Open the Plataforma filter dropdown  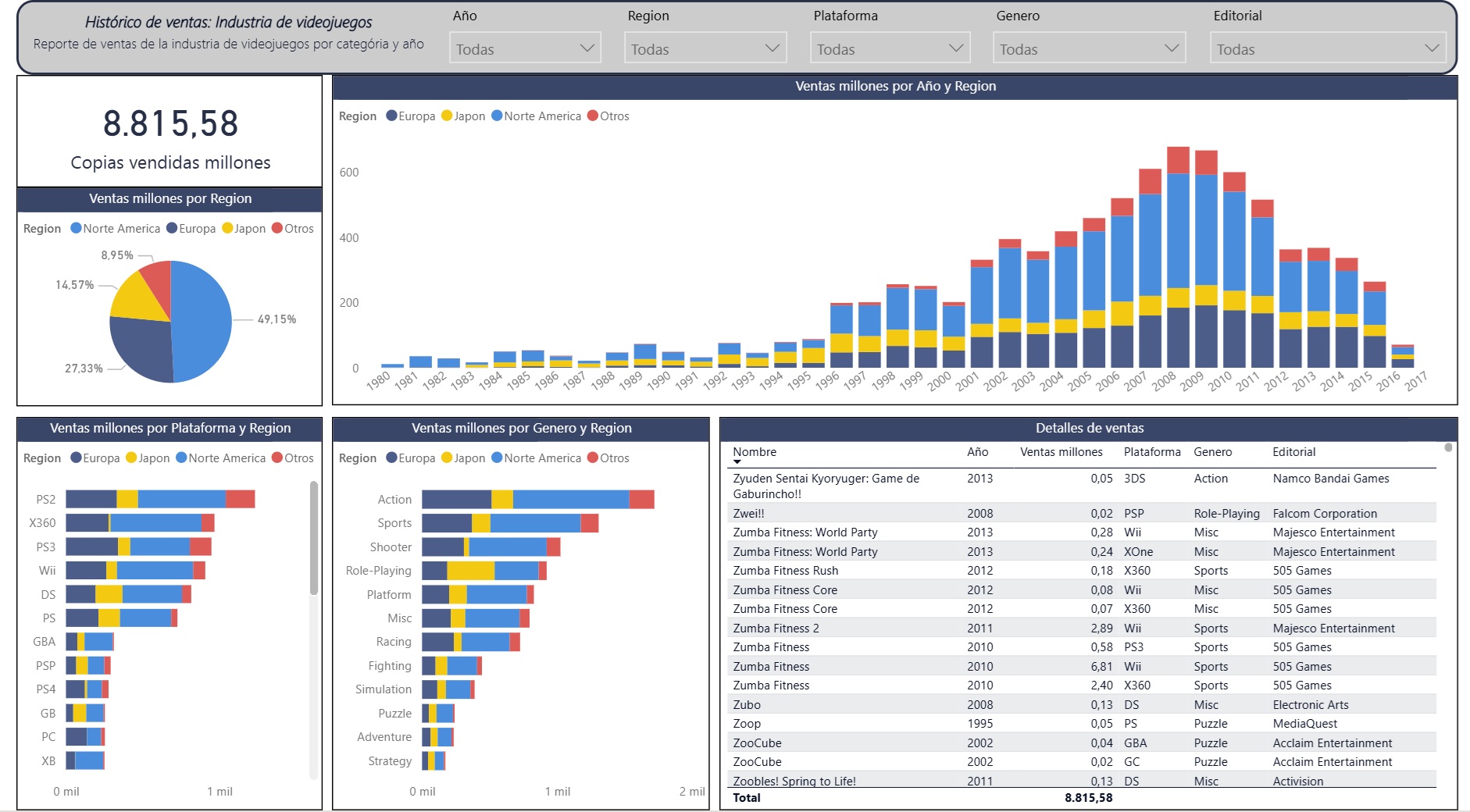tap(890, 48)
